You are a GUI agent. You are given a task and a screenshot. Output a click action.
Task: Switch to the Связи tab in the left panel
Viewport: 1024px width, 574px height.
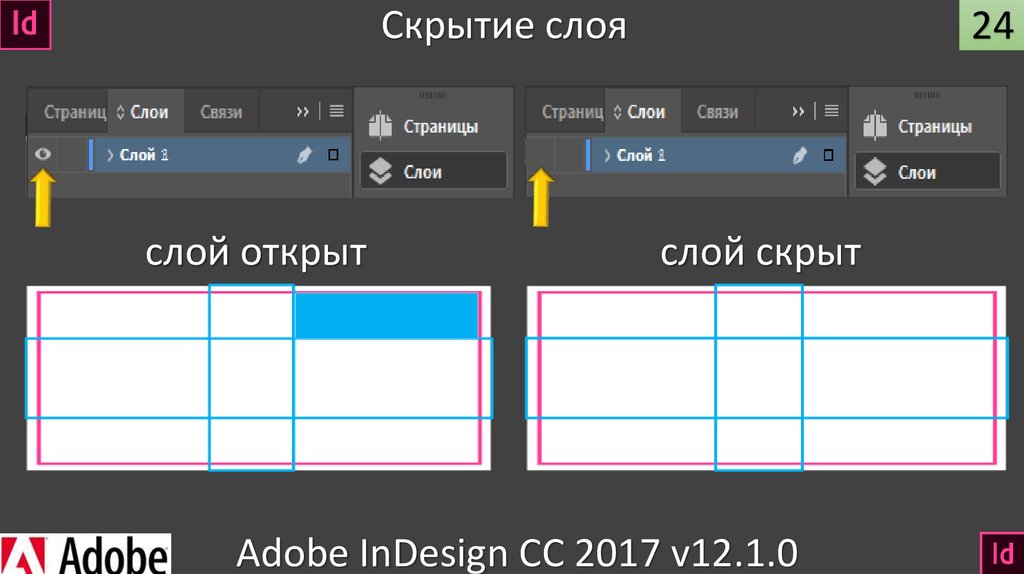coord(221,112)
